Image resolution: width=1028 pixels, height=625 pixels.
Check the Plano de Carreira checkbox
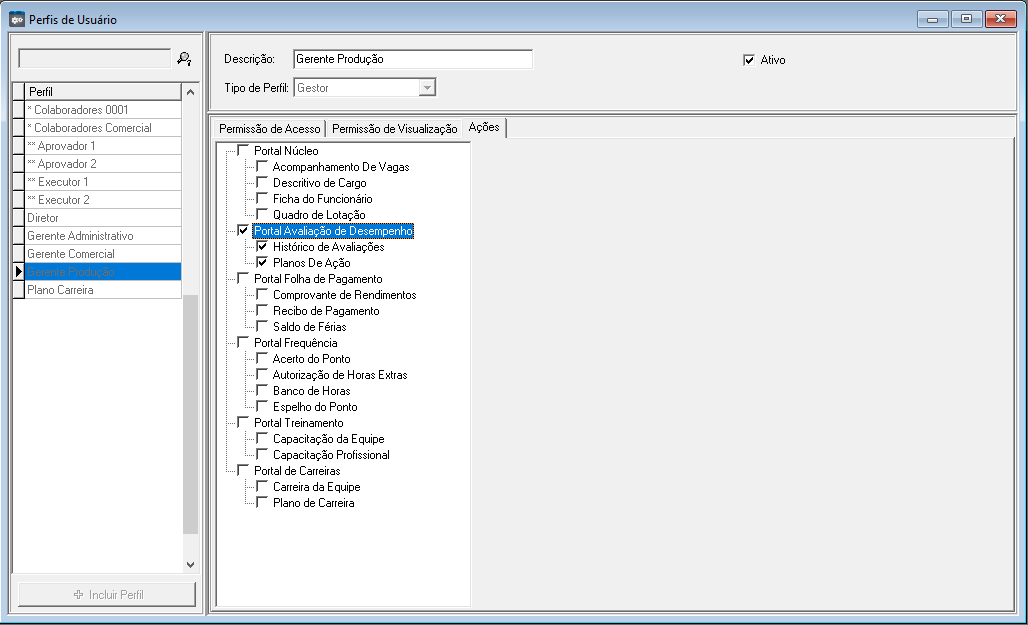(x=262, y=503)
